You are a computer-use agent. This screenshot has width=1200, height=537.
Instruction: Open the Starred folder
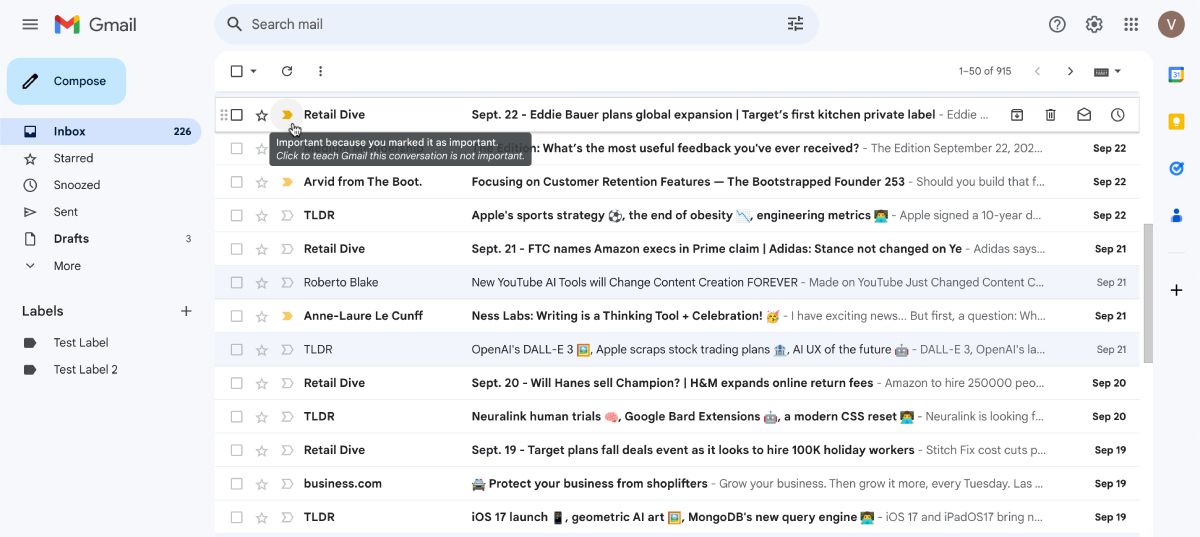point(73,158)
